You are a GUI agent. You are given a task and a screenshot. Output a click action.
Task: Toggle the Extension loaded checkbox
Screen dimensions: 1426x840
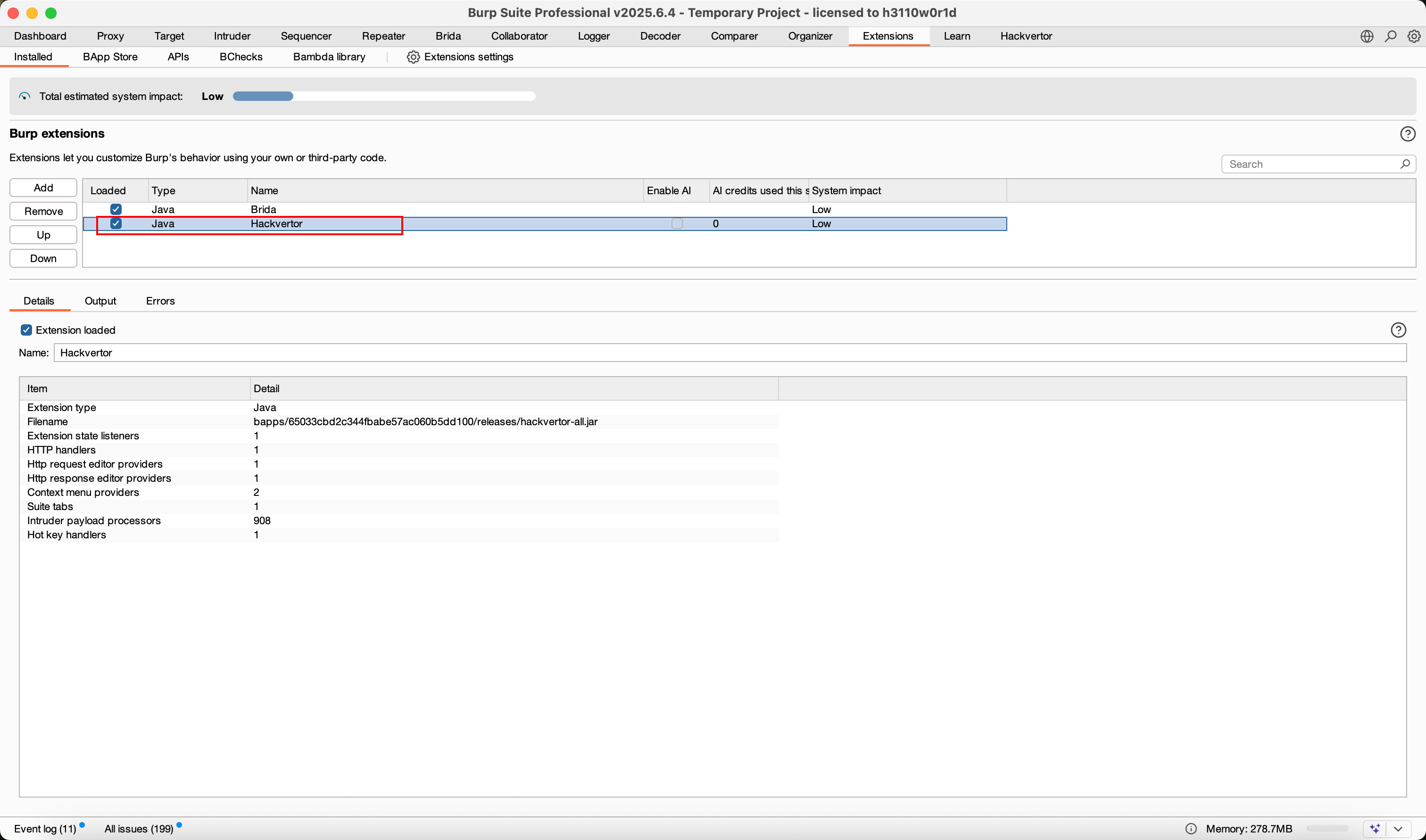pos(26,330)
